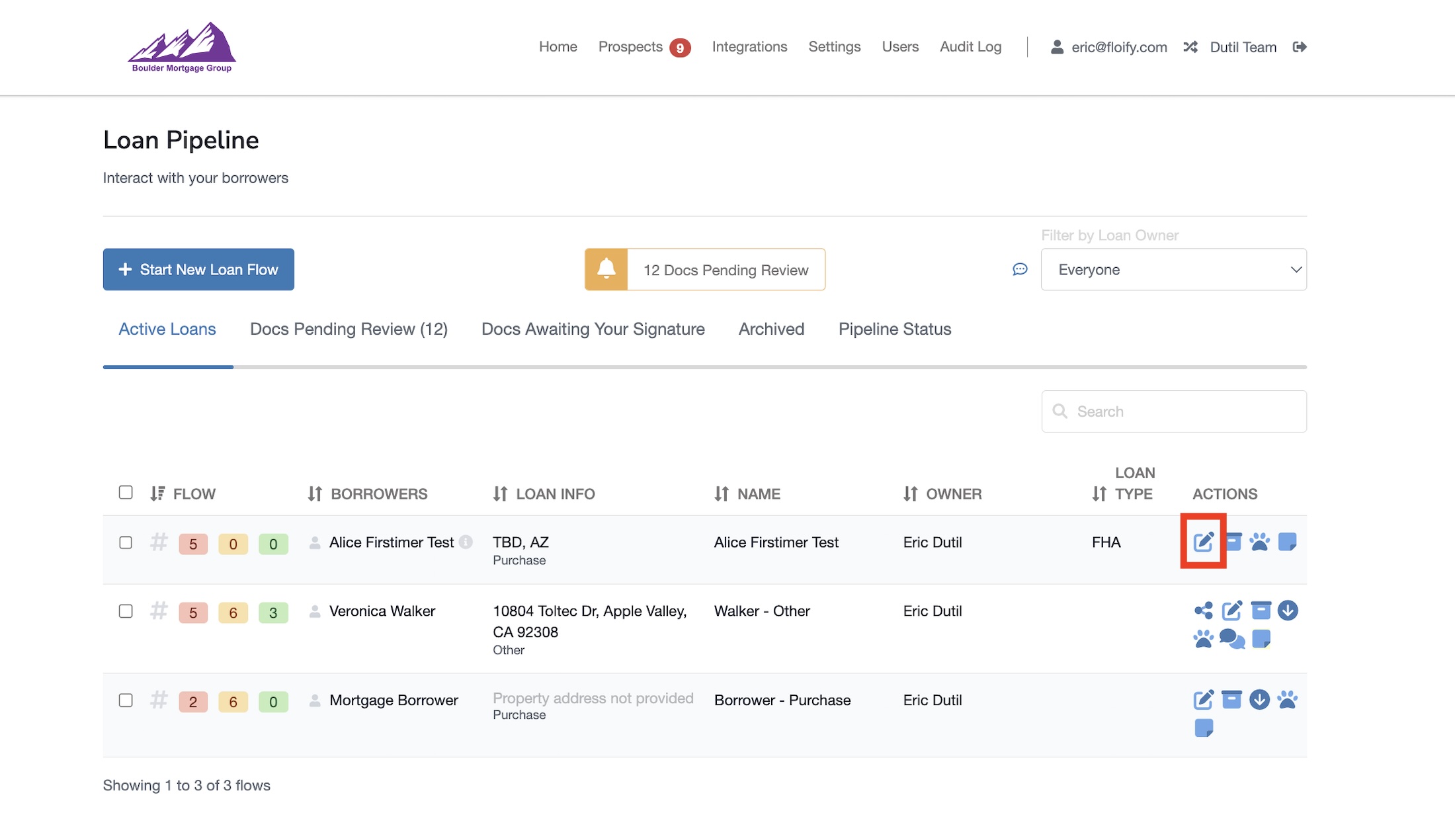1455x840 pixels.
Task: Open the Docs Pending Review (12) tab
Action: coord(349,329)
